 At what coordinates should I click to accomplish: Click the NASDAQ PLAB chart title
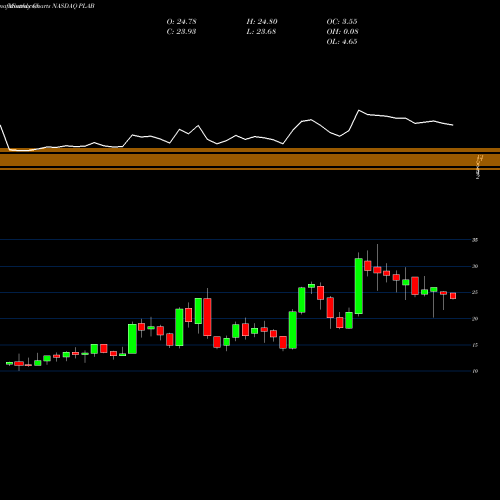click(x=73, y=6)
